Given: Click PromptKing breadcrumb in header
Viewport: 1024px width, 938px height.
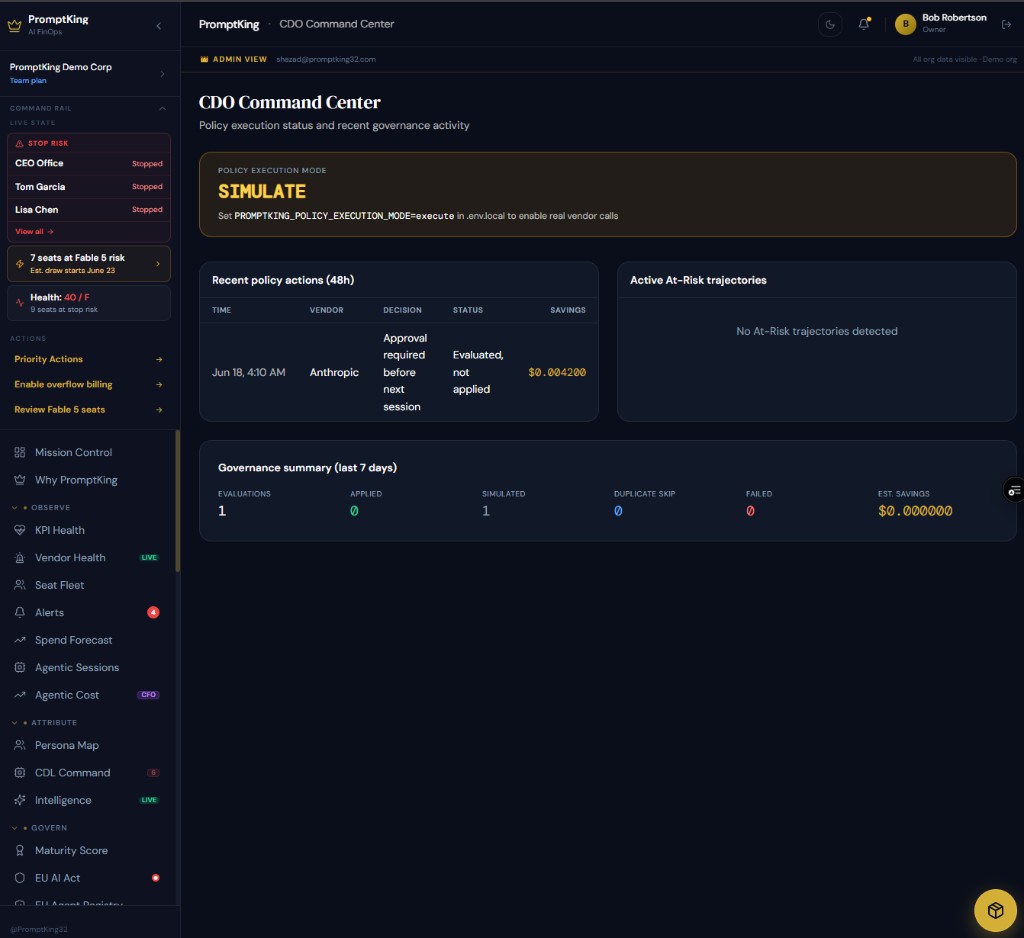Looking at the screenshot, I should [229, 24].
